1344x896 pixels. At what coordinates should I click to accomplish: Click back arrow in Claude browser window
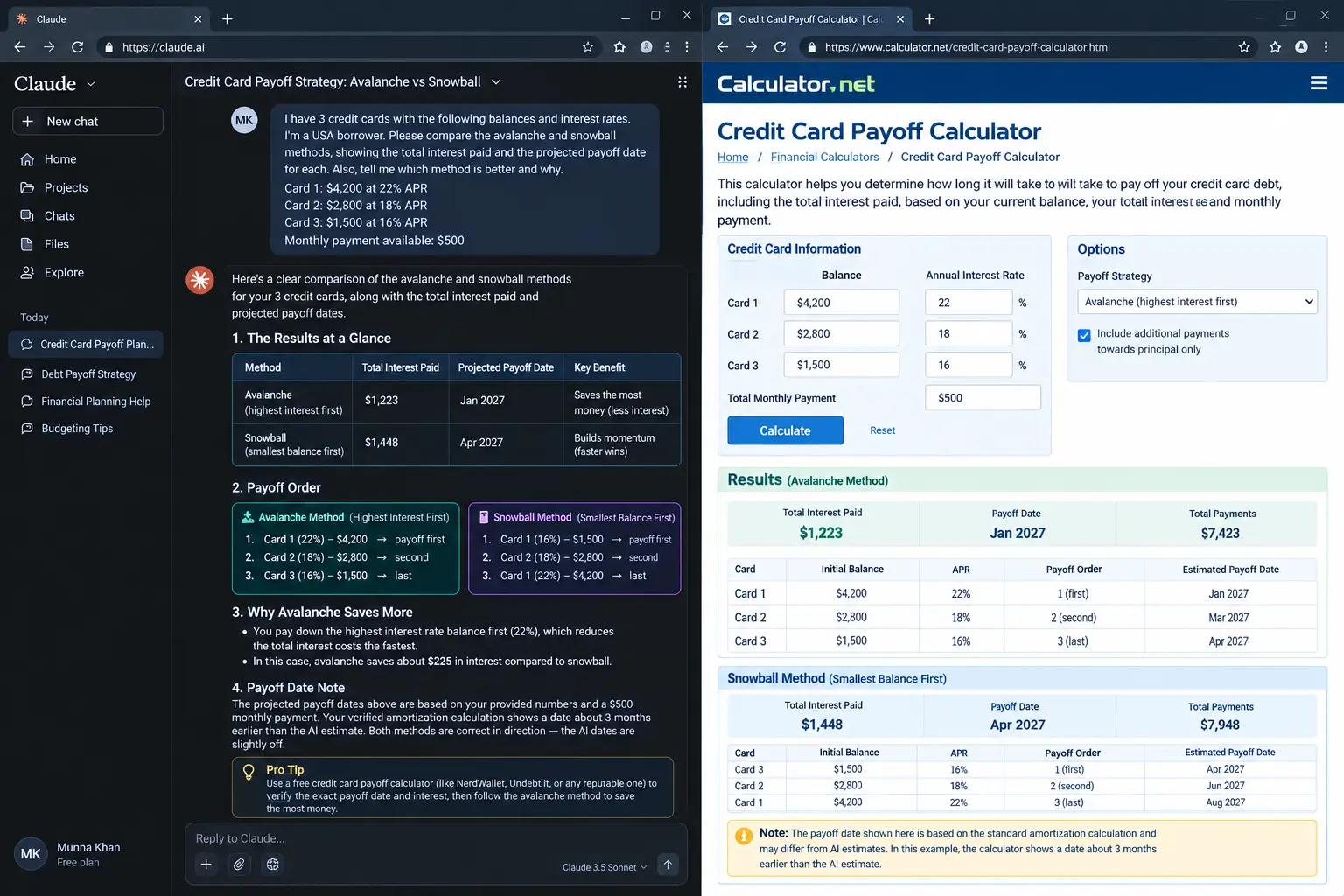tap(20, 47)
